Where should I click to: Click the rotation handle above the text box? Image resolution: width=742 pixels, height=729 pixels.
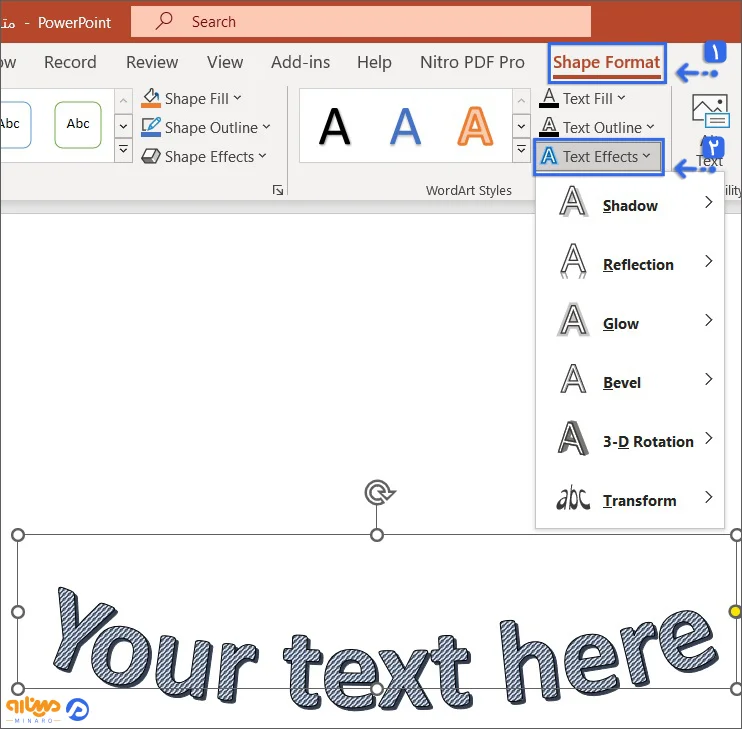(x=379, y=492)
